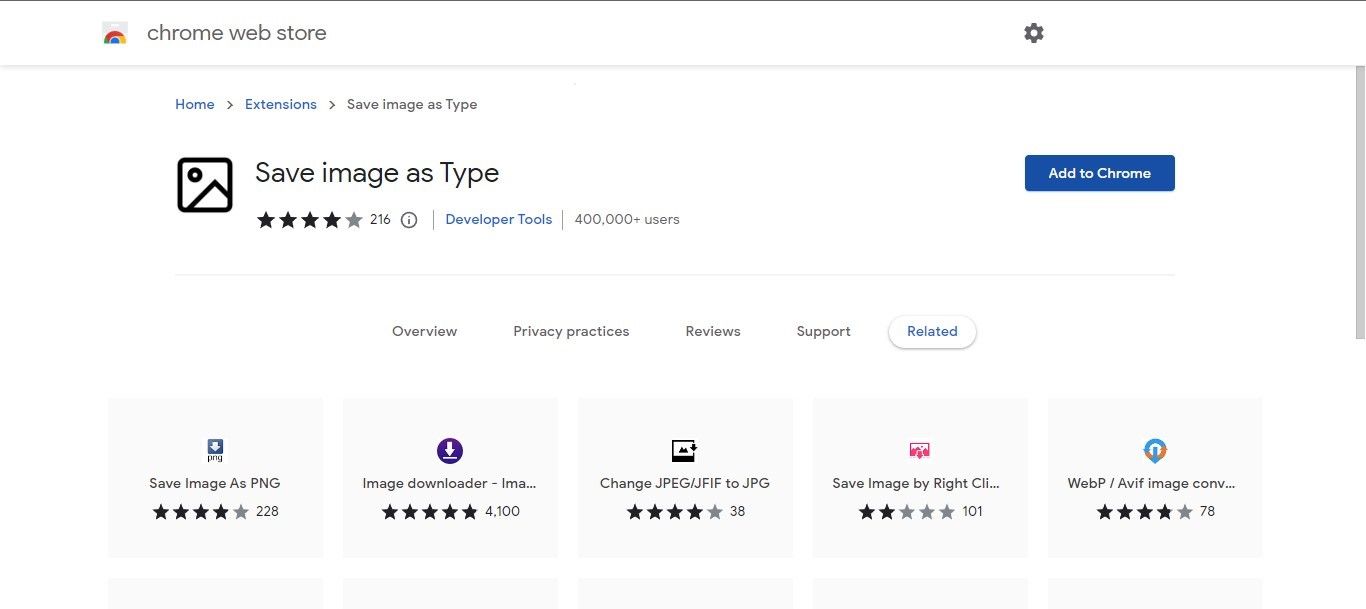The width and height of the screenshot is (1366, 609).
Task: Open the Developer Tools category link
Action: coord(498,219)
